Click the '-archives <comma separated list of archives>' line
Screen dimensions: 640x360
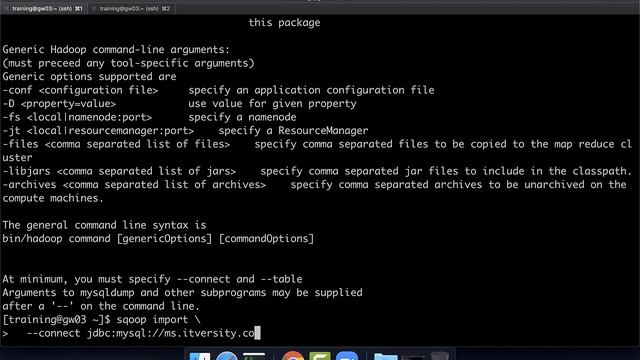(314, 184)
